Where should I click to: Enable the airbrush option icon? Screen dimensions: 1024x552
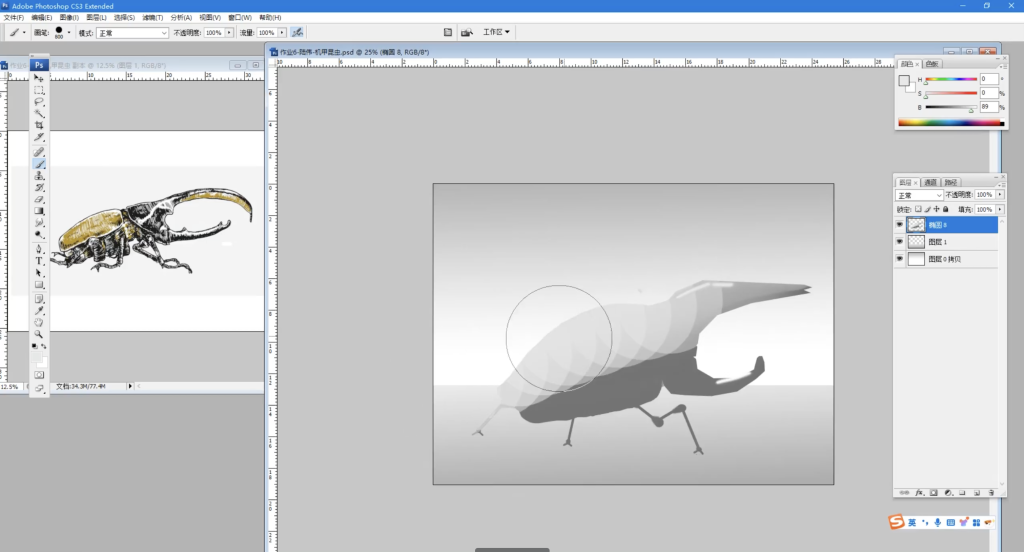[x=297, y=32]
